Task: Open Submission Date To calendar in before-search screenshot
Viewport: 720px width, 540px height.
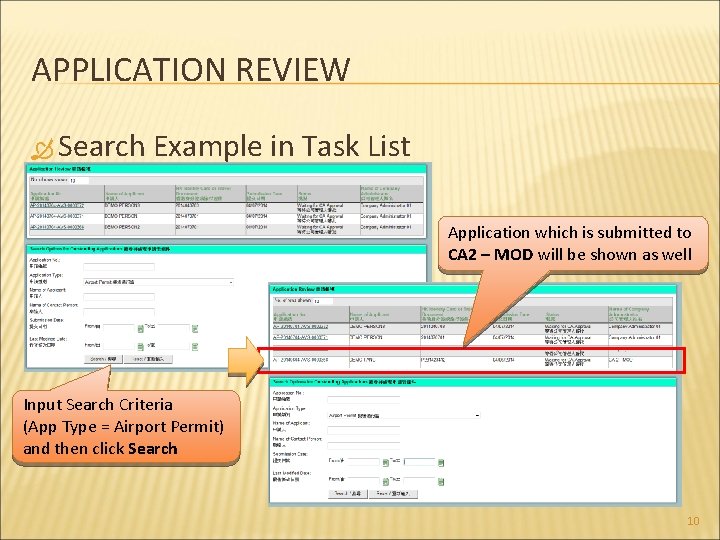Action: click(x=195, y=328)
